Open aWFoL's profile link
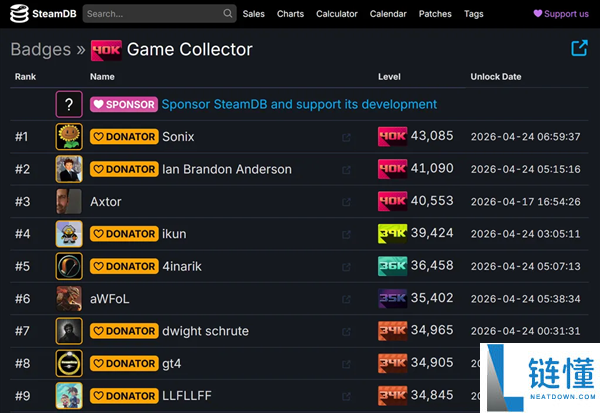This screenshot has width=600, height=413. tap(109, 299)
